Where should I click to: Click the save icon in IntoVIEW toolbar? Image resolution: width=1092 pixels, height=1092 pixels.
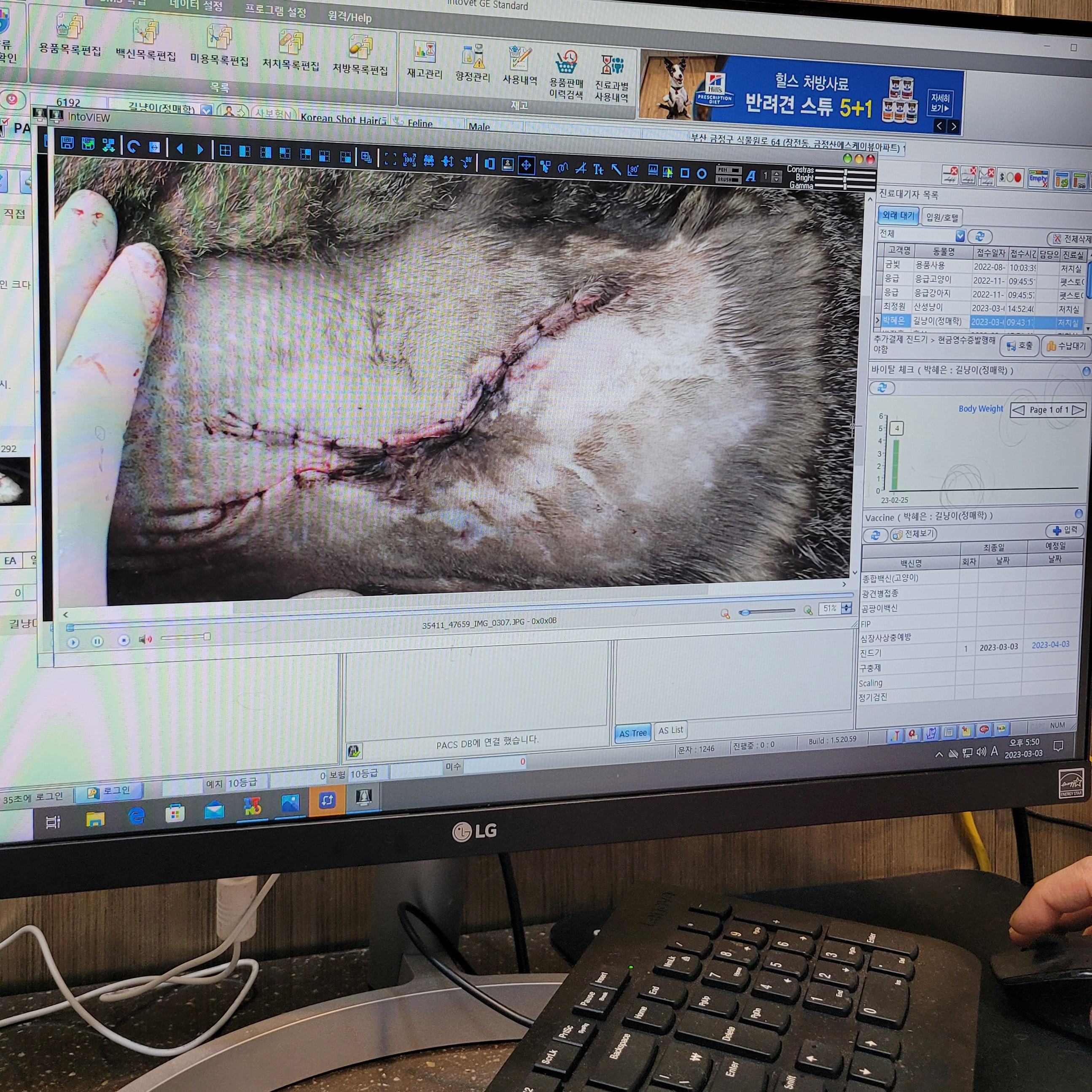coord(67,143)
